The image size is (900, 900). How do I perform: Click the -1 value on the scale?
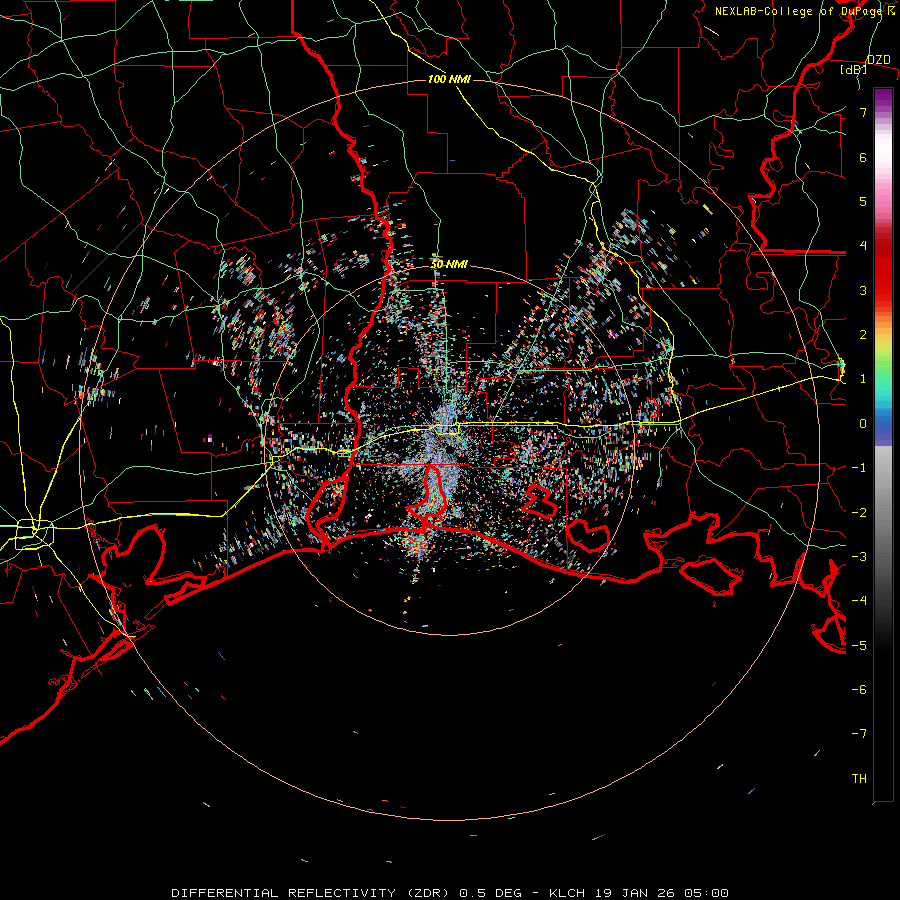pyautogui.click(x=859, y=468)
